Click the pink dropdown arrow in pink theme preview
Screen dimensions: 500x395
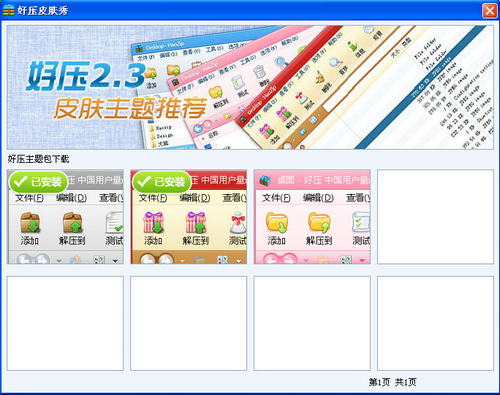(x=362, y=261)
